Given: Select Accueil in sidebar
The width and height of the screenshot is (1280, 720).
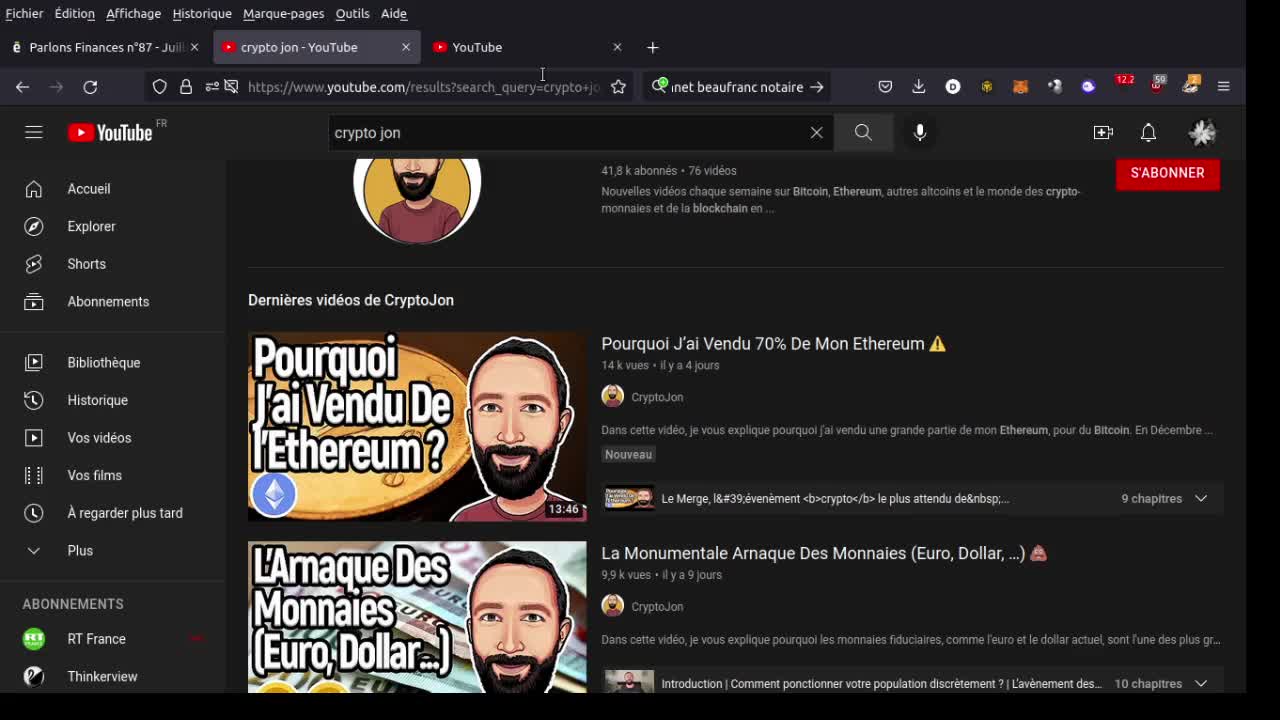Looking at the screenshot, I should (113, 189).
